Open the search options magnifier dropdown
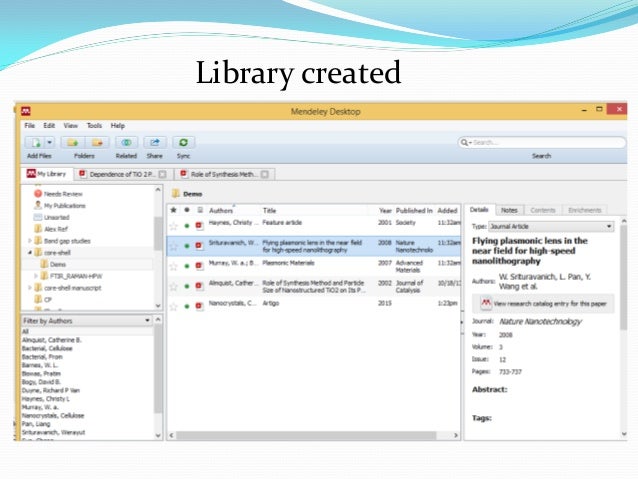Viewport: 638px width, 479px height. pyautogui.click(x=465, y=142)
